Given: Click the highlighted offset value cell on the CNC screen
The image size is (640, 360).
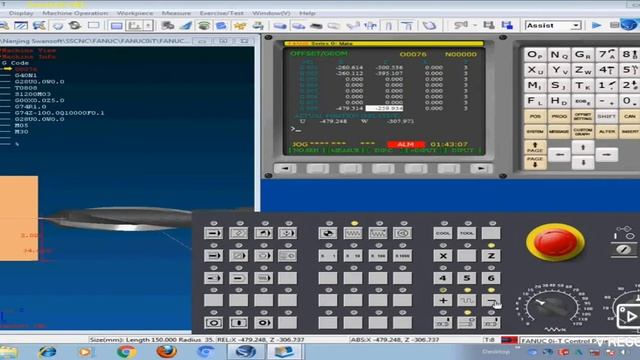Looking at the screenshot, I should (384, 108).
